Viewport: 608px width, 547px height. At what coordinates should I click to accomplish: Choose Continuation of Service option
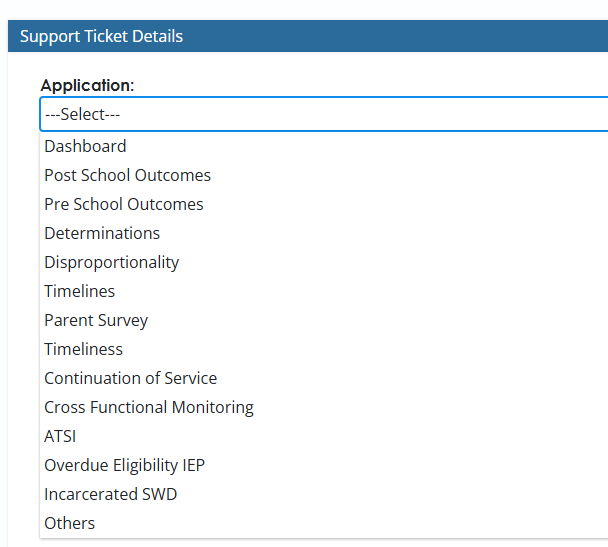[x=130, y=378]
